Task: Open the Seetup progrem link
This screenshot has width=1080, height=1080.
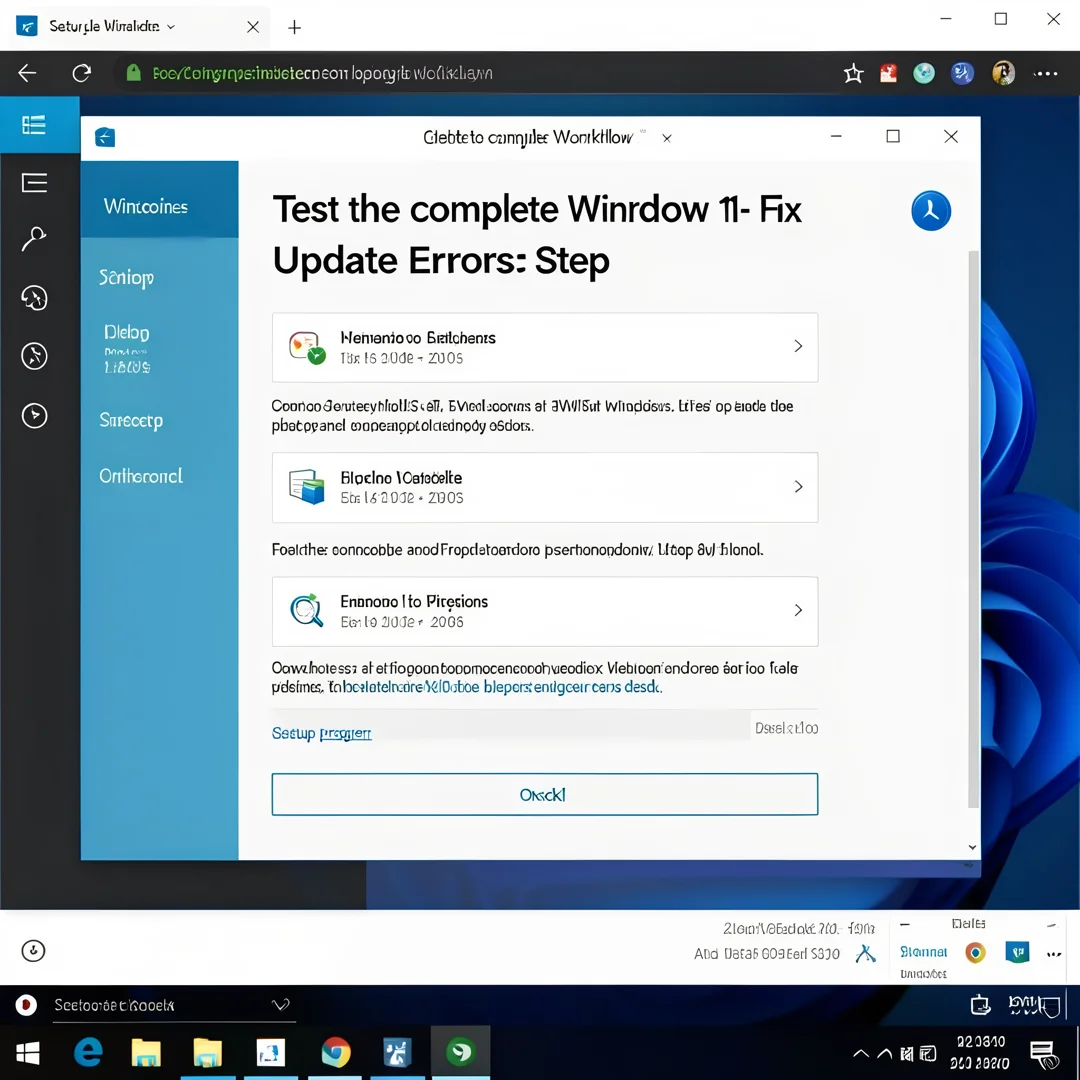Action: pyautogui.click(x=322, y=733)
